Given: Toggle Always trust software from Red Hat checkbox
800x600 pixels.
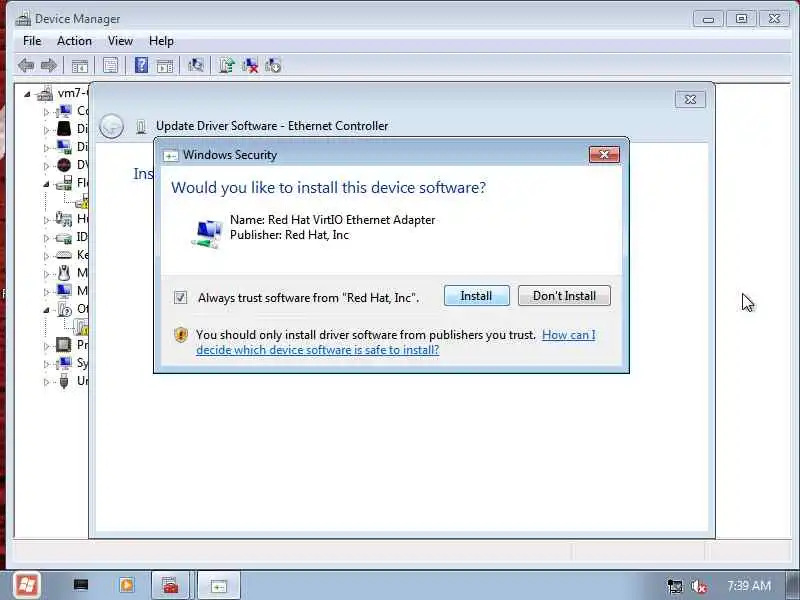Looking at the screenshot, I should pyautogui.click(x=180, y=297).
